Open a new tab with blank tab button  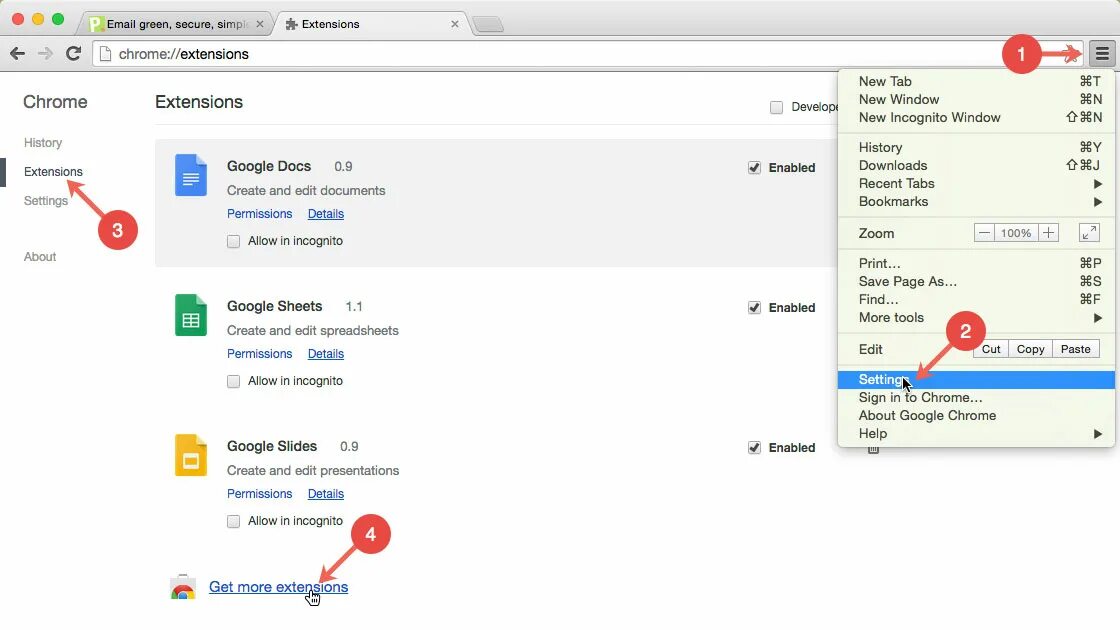coord(489,25)
